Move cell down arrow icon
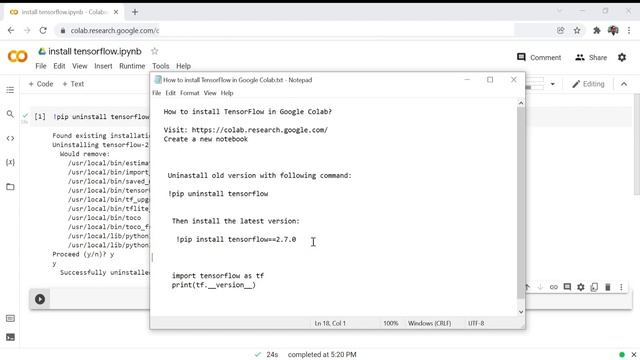Viewport: 640px width, 360px height. coord(540,287)
